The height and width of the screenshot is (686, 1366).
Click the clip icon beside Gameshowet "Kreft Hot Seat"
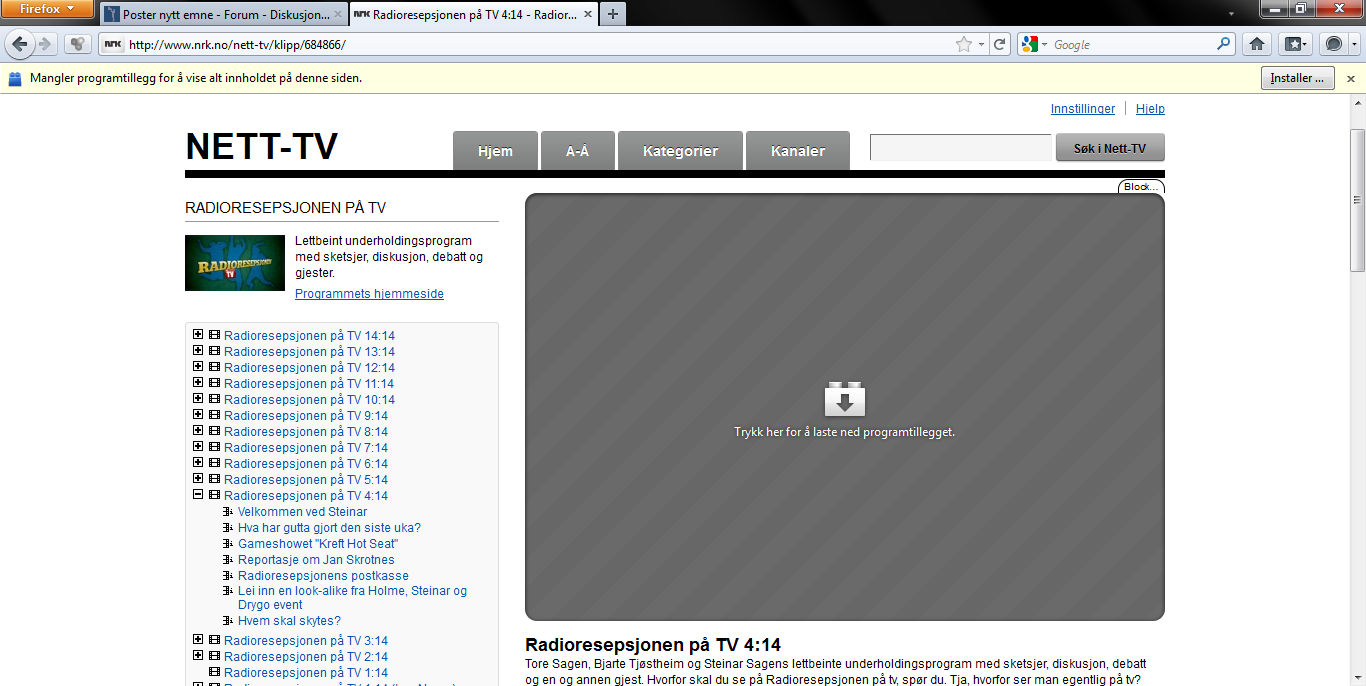pos(228,544)
